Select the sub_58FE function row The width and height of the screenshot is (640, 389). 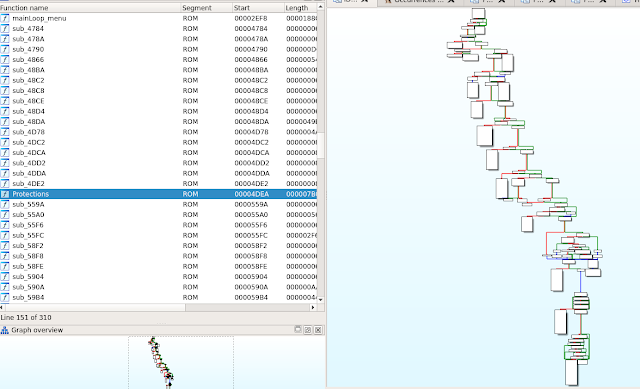point(158,267)
